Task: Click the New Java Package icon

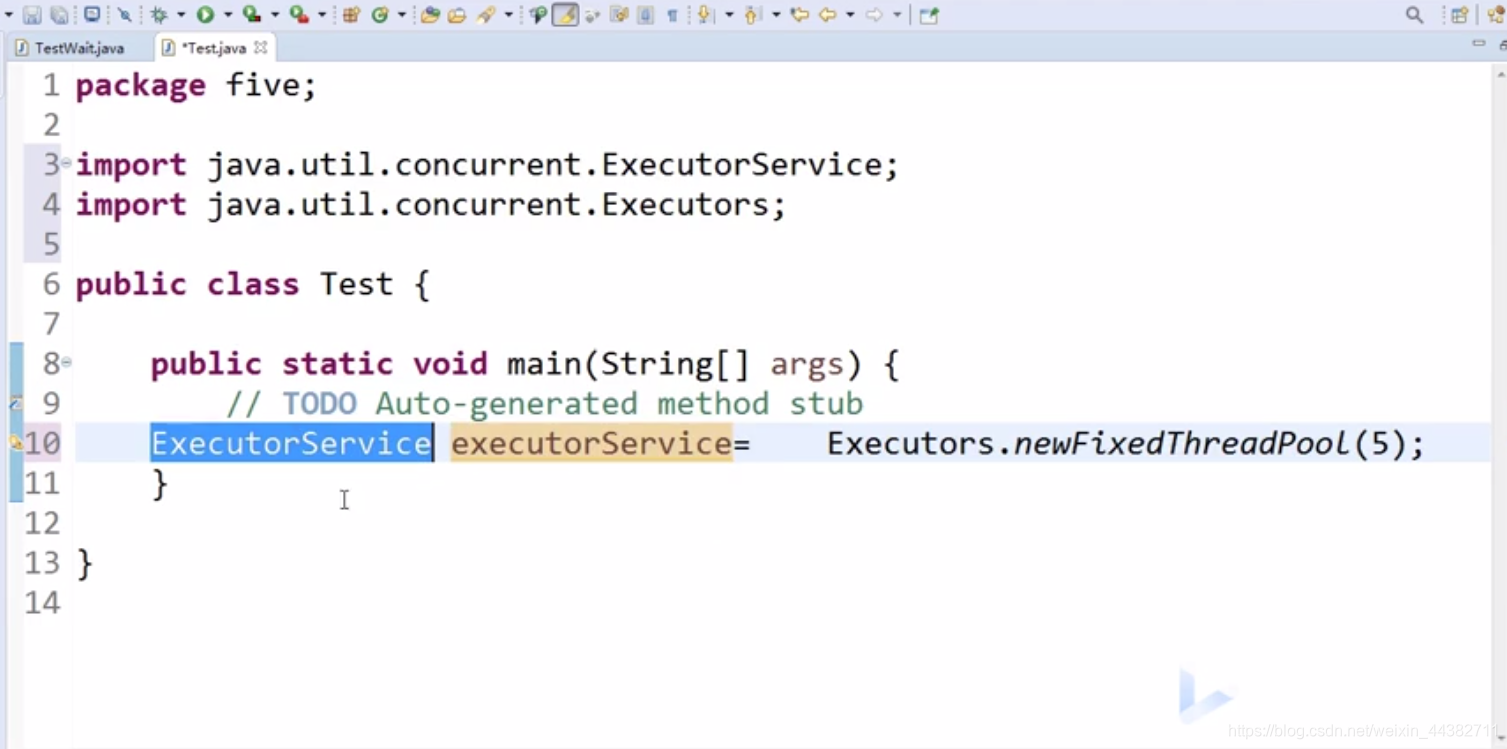Action: pos(352,15)
